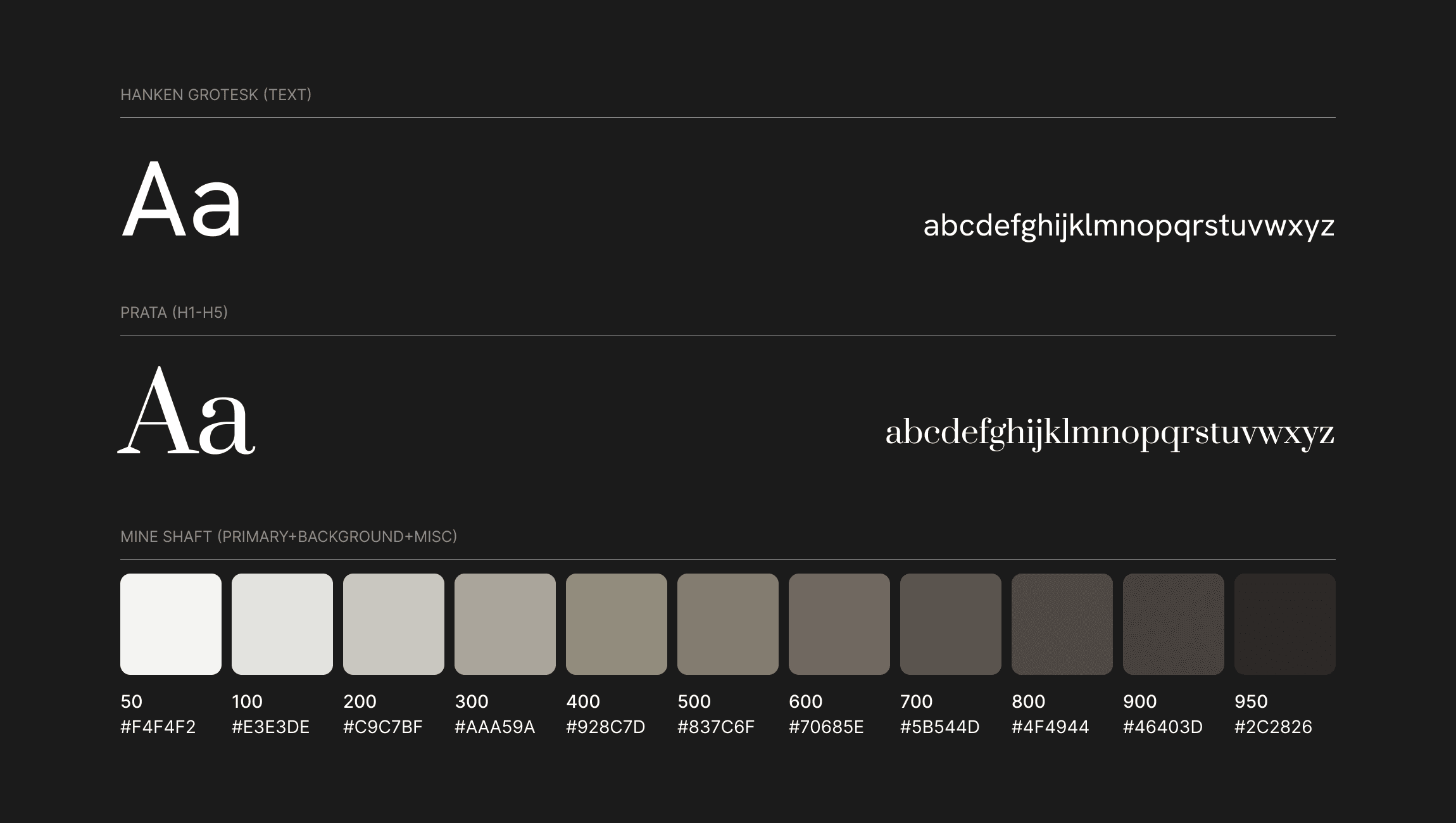The height and width of the screenshot is (823, 1456).
Task: Pick the 600 shade swatch #70685E
Action: point(839,624)
